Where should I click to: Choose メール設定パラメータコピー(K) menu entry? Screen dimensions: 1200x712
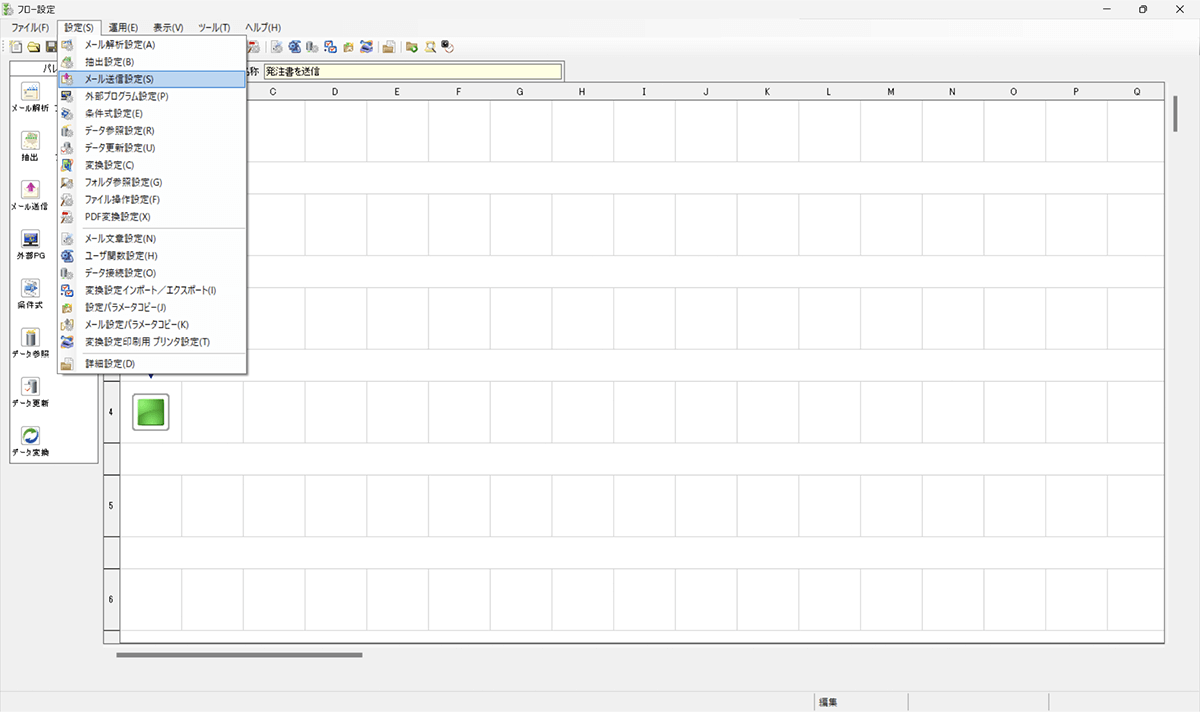click(152, 324)
